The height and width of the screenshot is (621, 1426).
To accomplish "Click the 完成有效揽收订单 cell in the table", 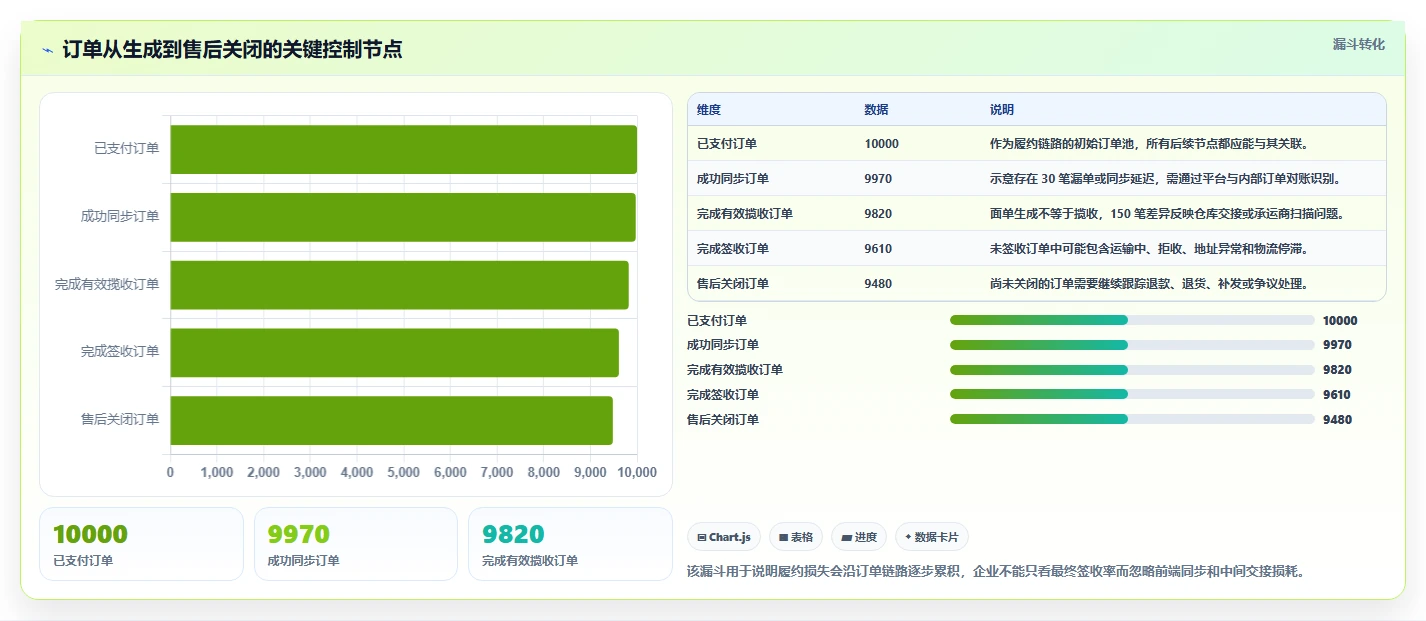I will pos(745,214).
